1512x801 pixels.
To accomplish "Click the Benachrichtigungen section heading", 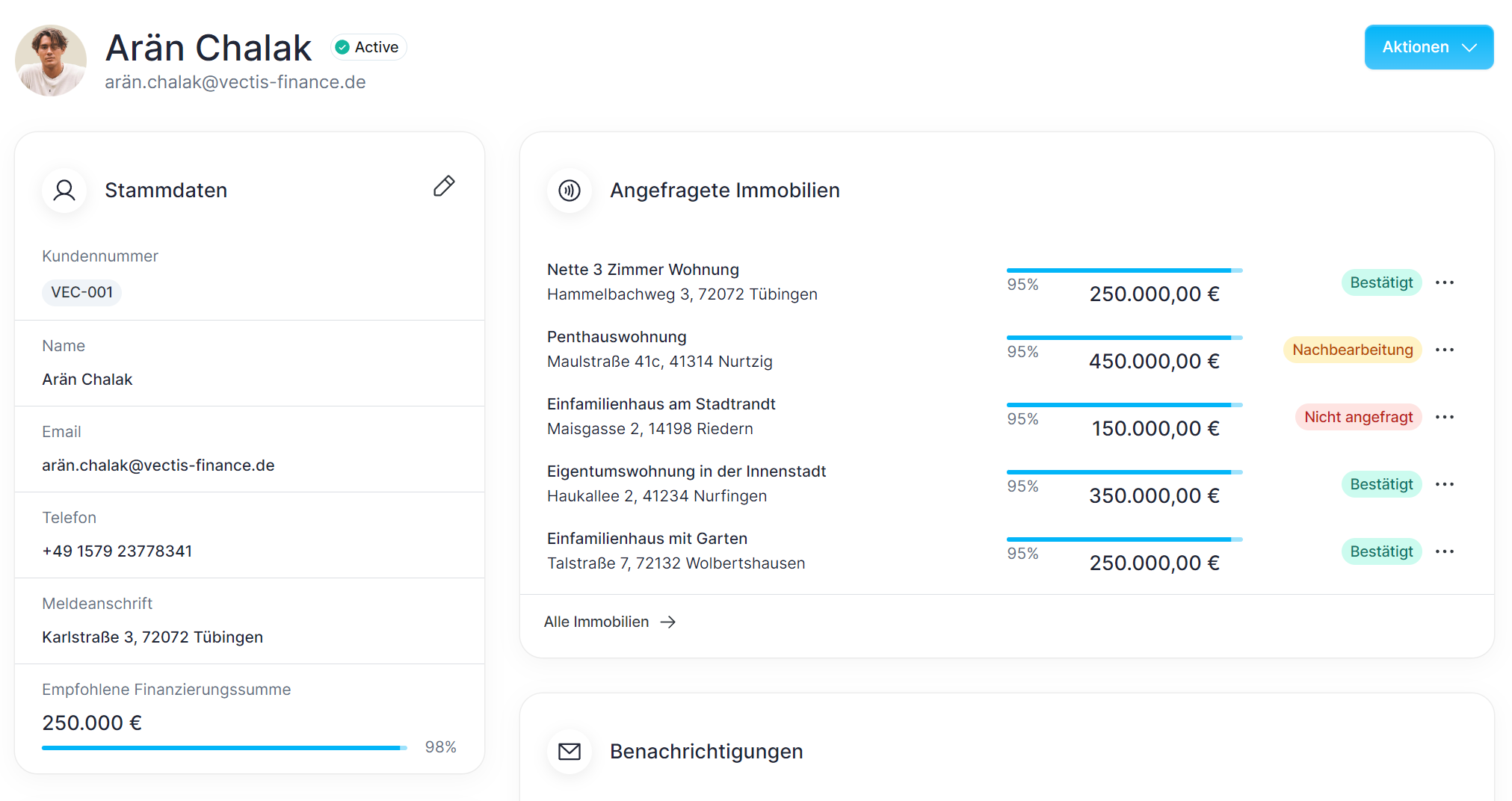I will [x=706, y=752].
